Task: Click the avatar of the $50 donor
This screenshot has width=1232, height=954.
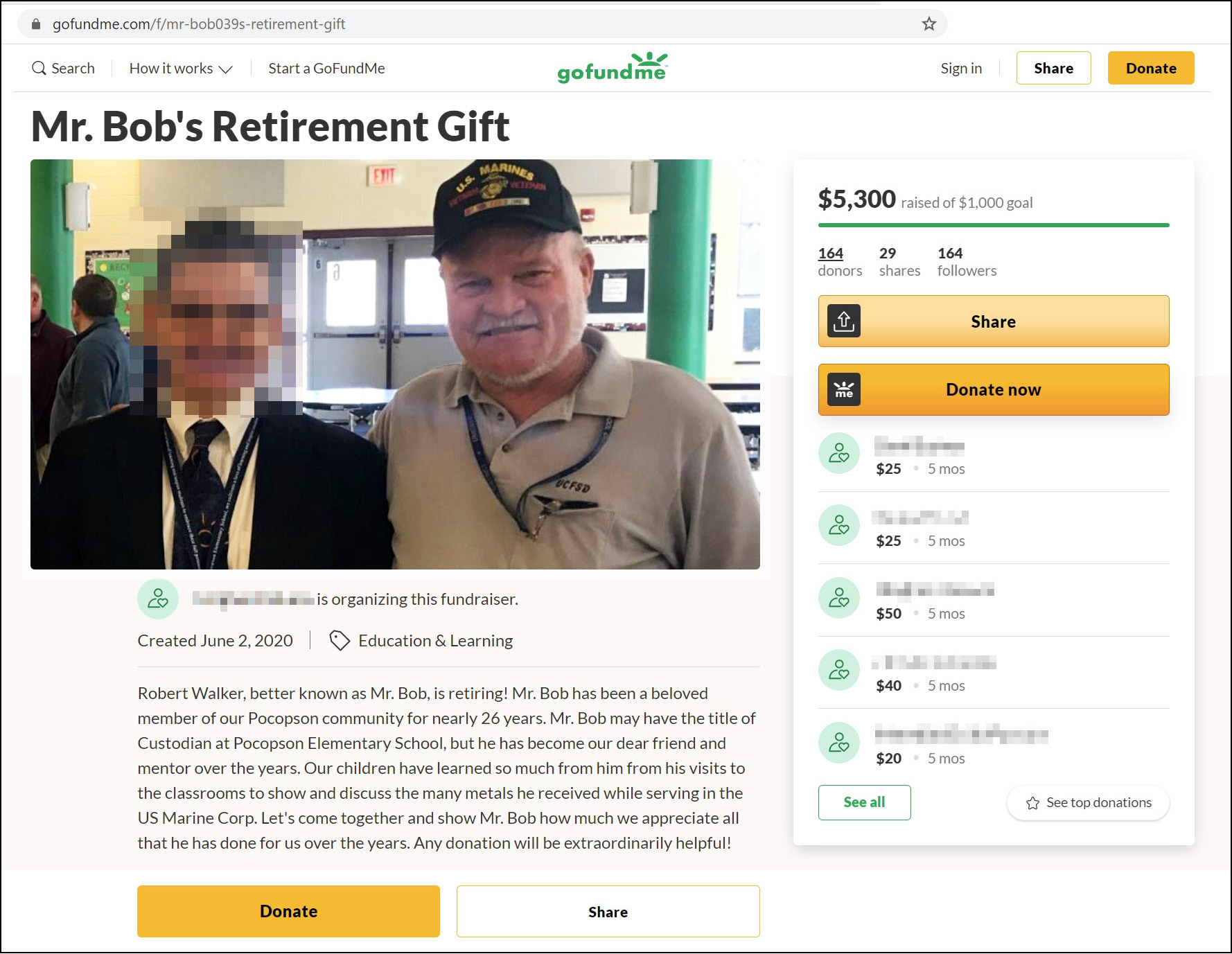Action: click(x=839, y=598)
